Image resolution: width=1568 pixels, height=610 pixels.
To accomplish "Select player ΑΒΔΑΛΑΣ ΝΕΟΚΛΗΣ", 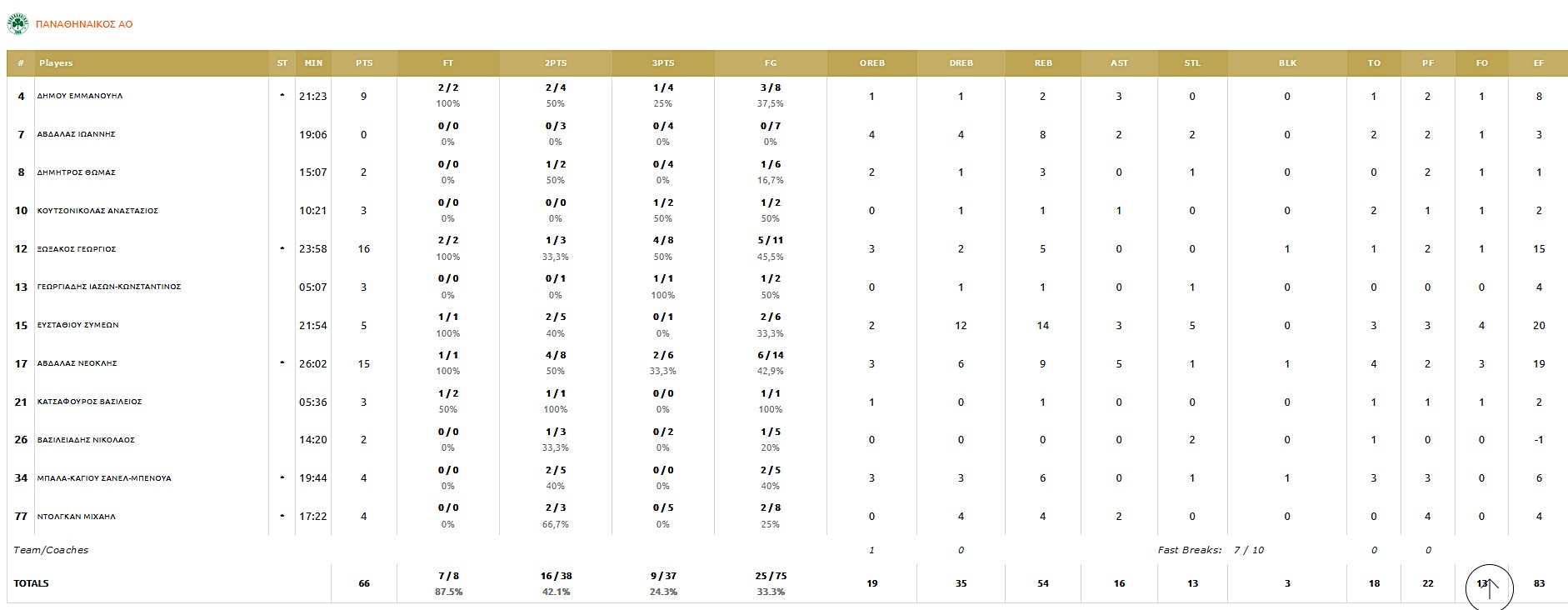I will coord(77,364).
